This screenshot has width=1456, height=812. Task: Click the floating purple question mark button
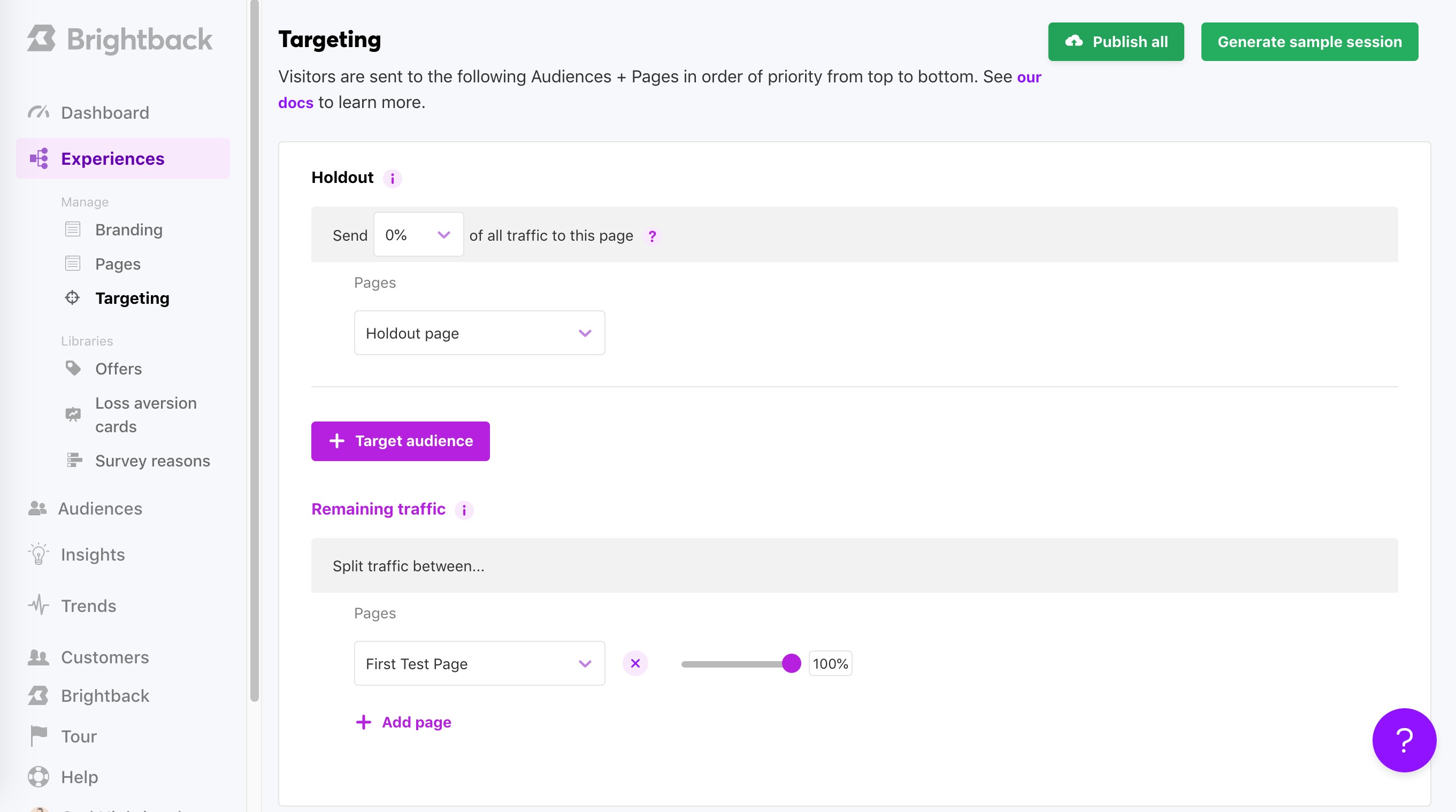click(1404, 740)
